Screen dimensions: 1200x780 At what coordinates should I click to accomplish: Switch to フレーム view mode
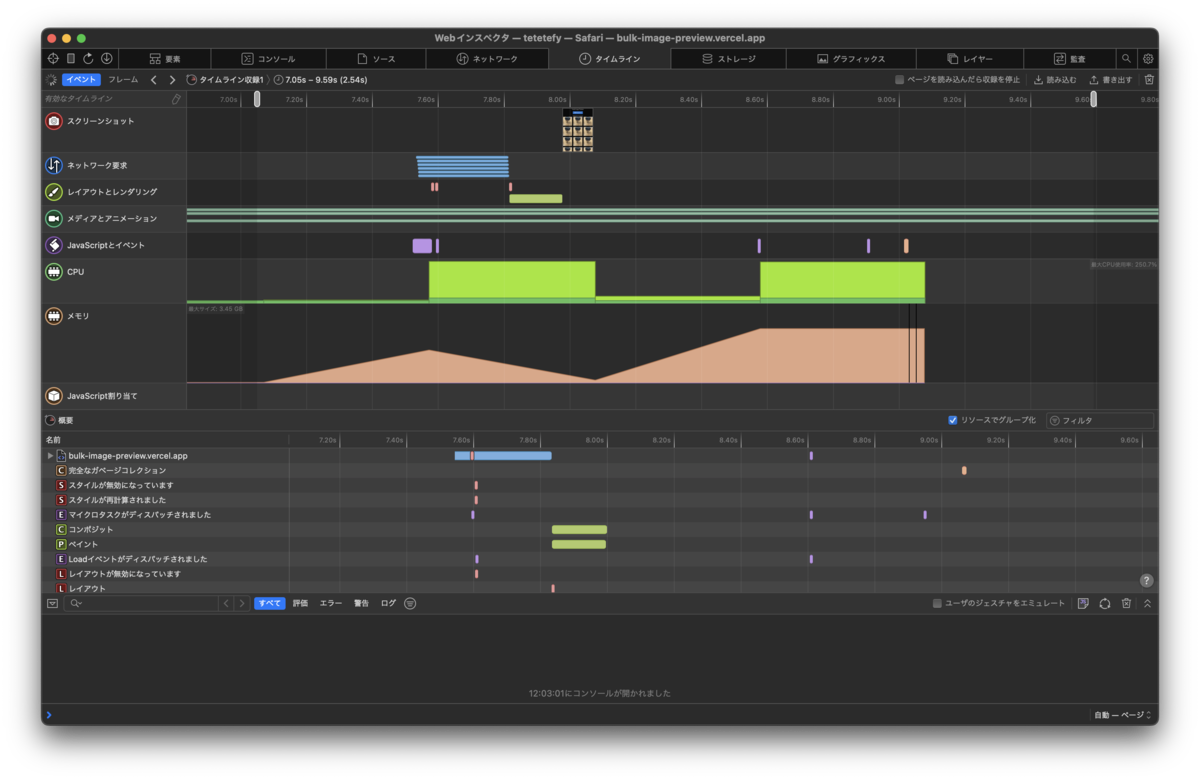point(123,79)
